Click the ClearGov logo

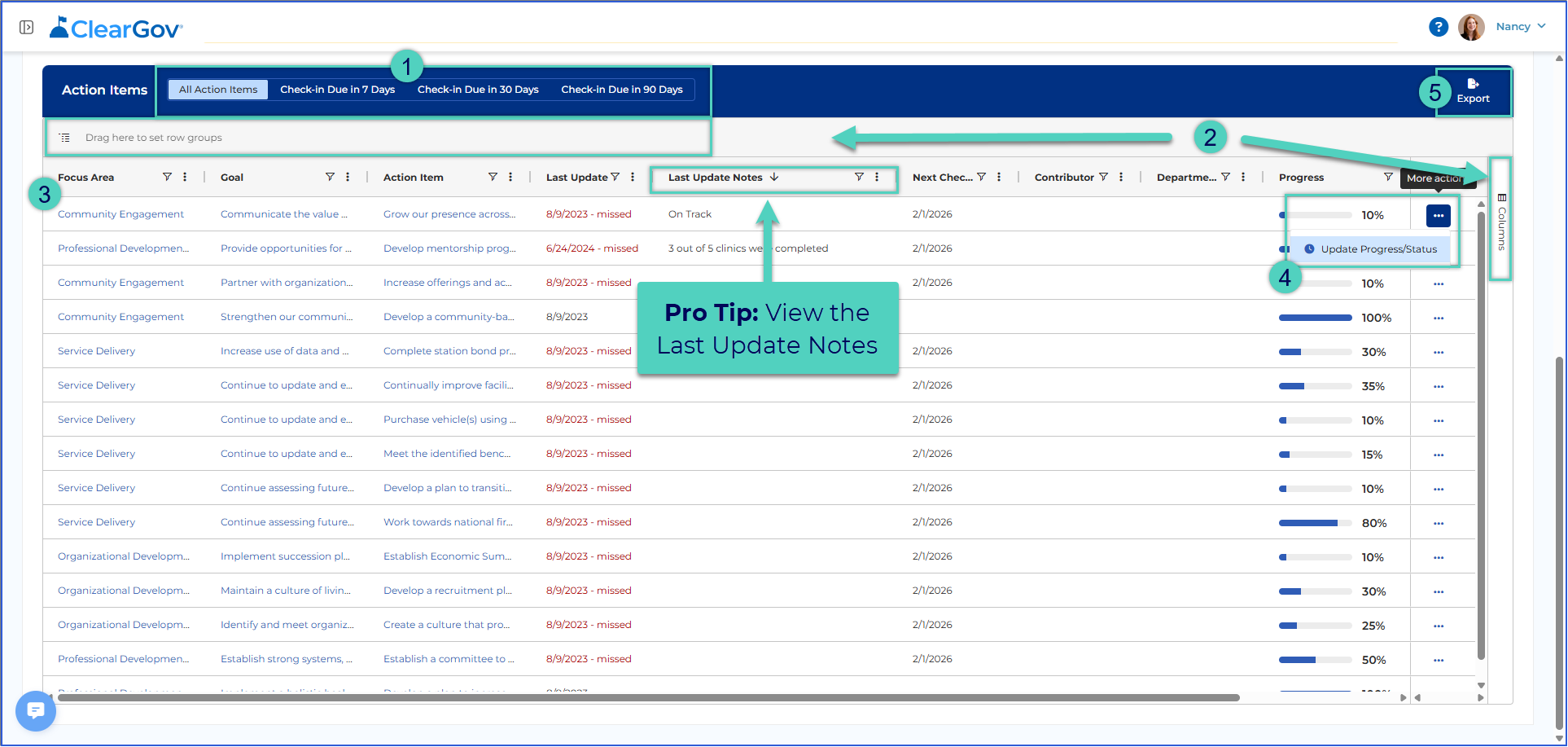coord(116,29)
